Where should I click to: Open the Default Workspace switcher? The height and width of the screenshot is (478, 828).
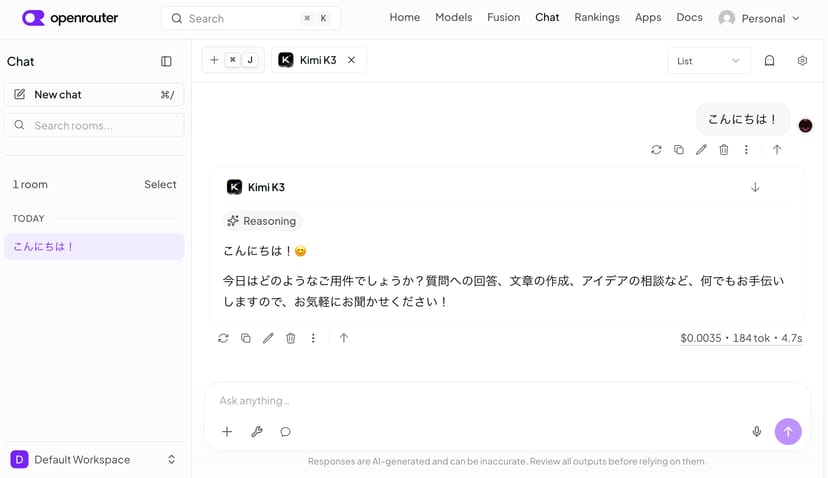[x=94, y=460]
